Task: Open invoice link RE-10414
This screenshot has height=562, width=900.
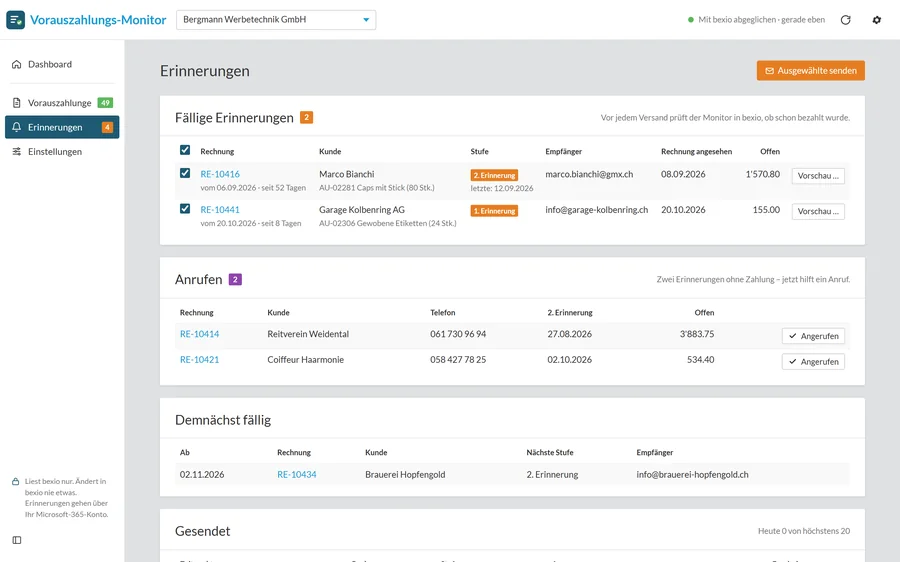Action: coord(199,334)
